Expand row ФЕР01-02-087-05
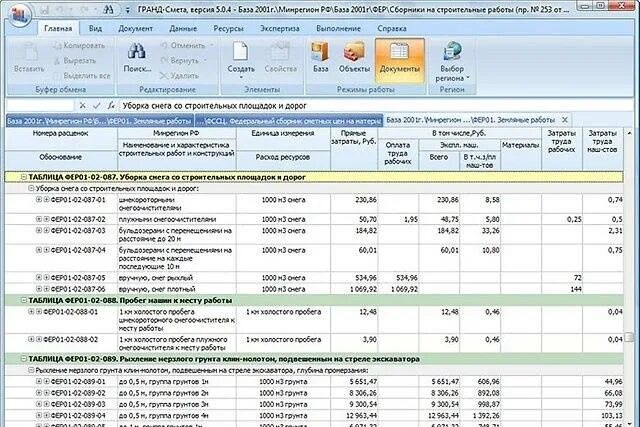This screenshot has height=427, width=640. [x=39, y=278]
